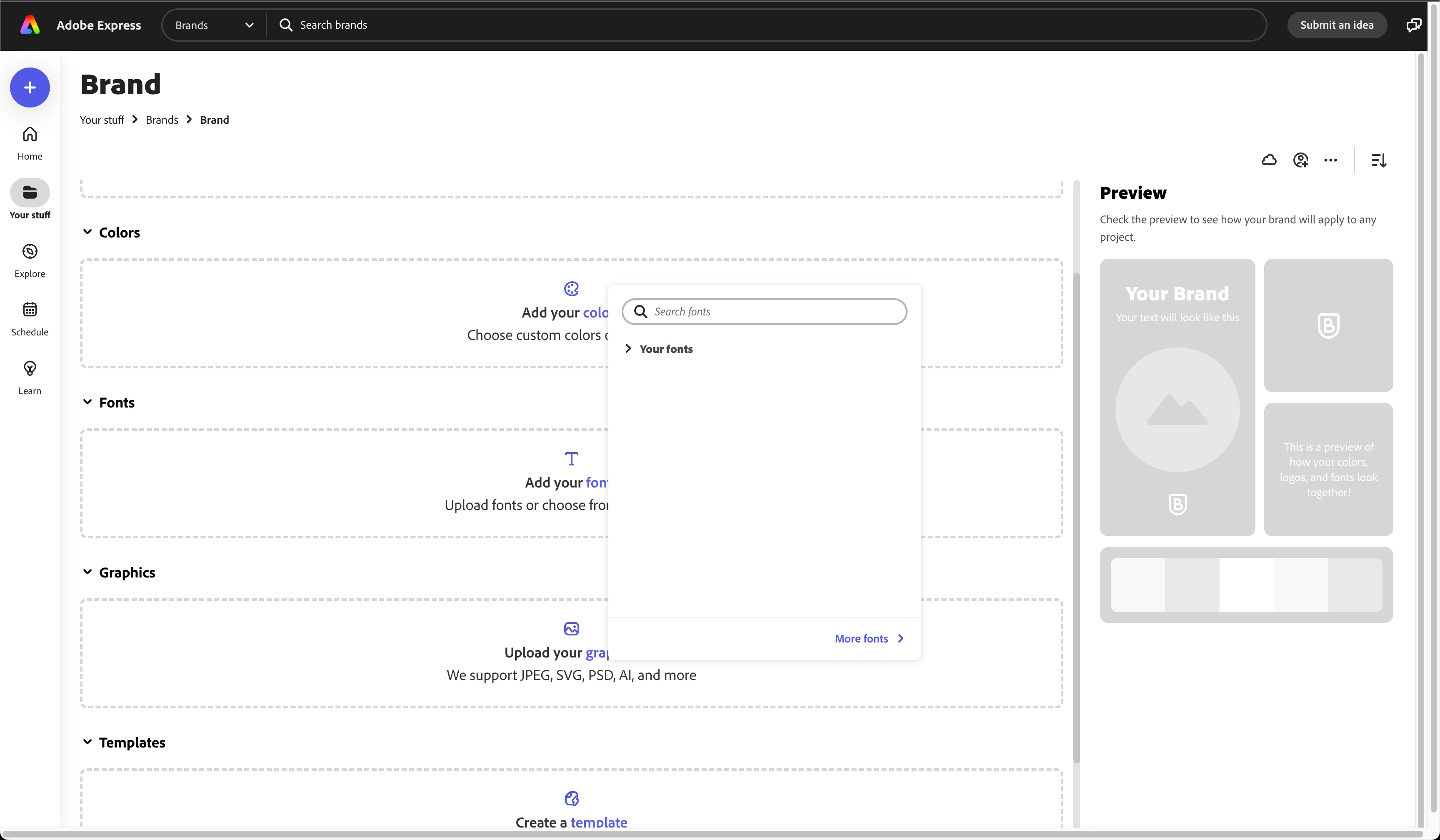Screen dimensions: 1440x840
Task: Open the feedback chat icon
Action: (x=1413, y=25)
